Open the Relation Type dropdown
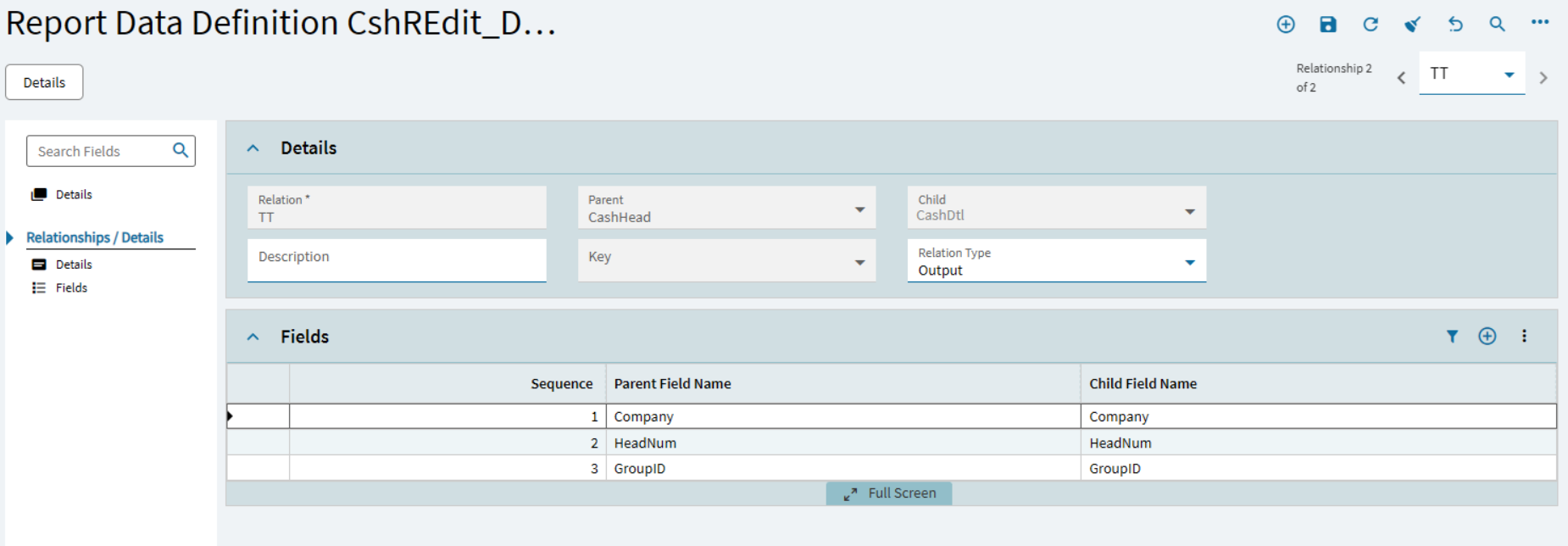 coord(1189,263)
